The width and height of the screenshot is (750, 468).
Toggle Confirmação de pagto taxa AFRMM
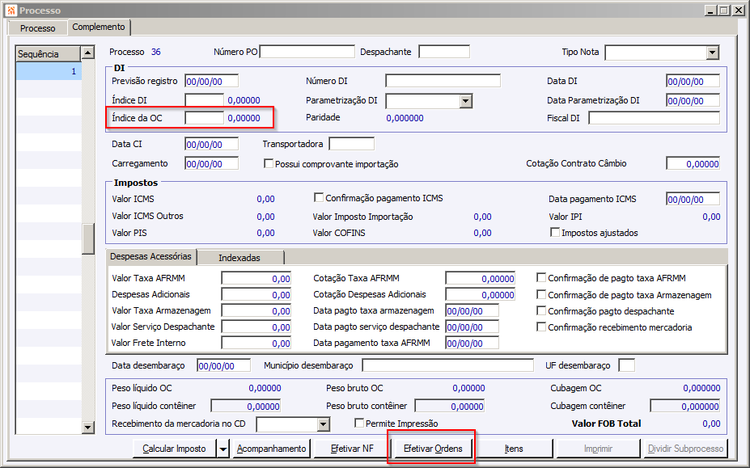tap(541, 278)
